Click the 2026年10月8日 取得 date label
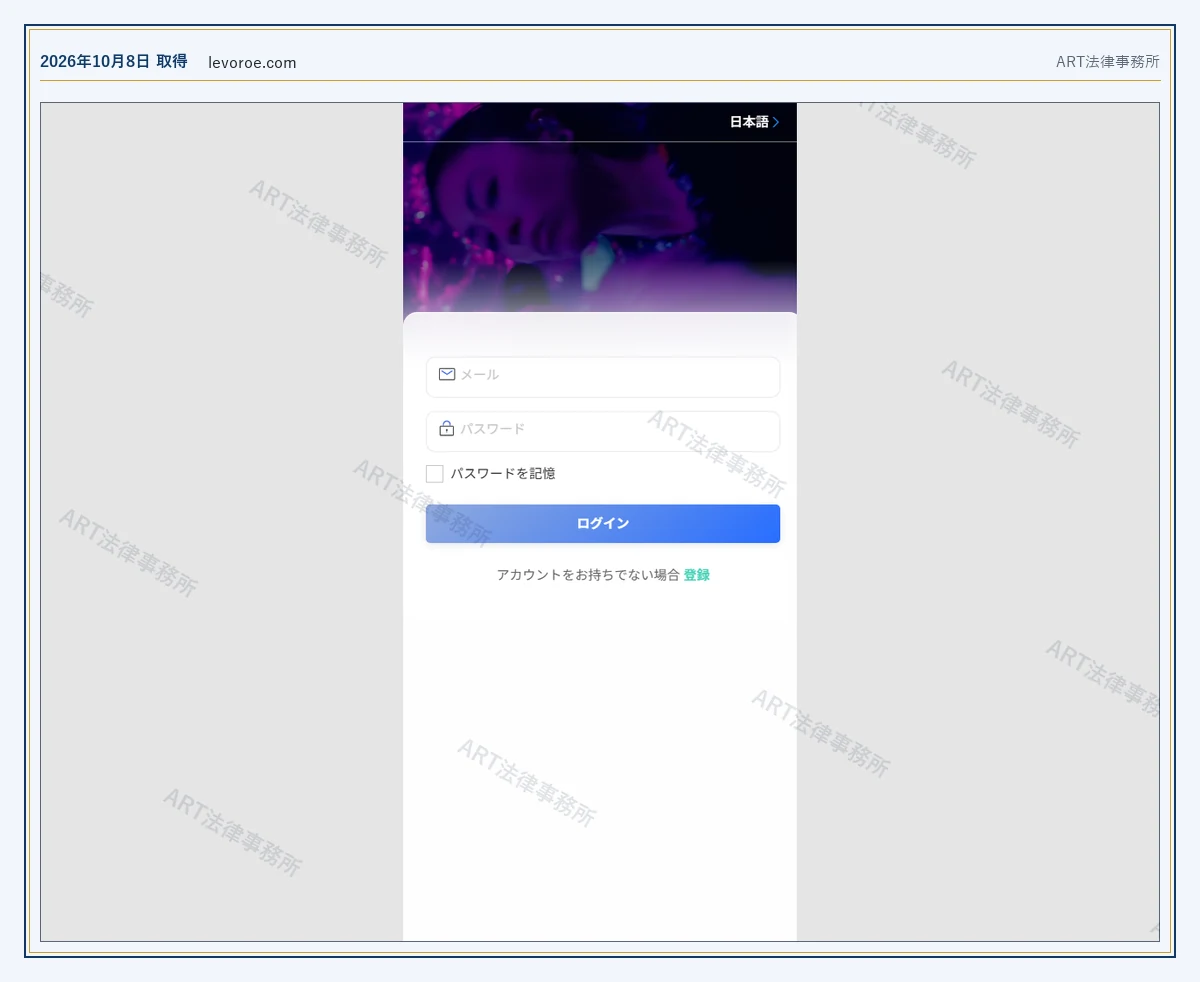The height and width of the screenshot is (982, 1200). click(114, 61)
